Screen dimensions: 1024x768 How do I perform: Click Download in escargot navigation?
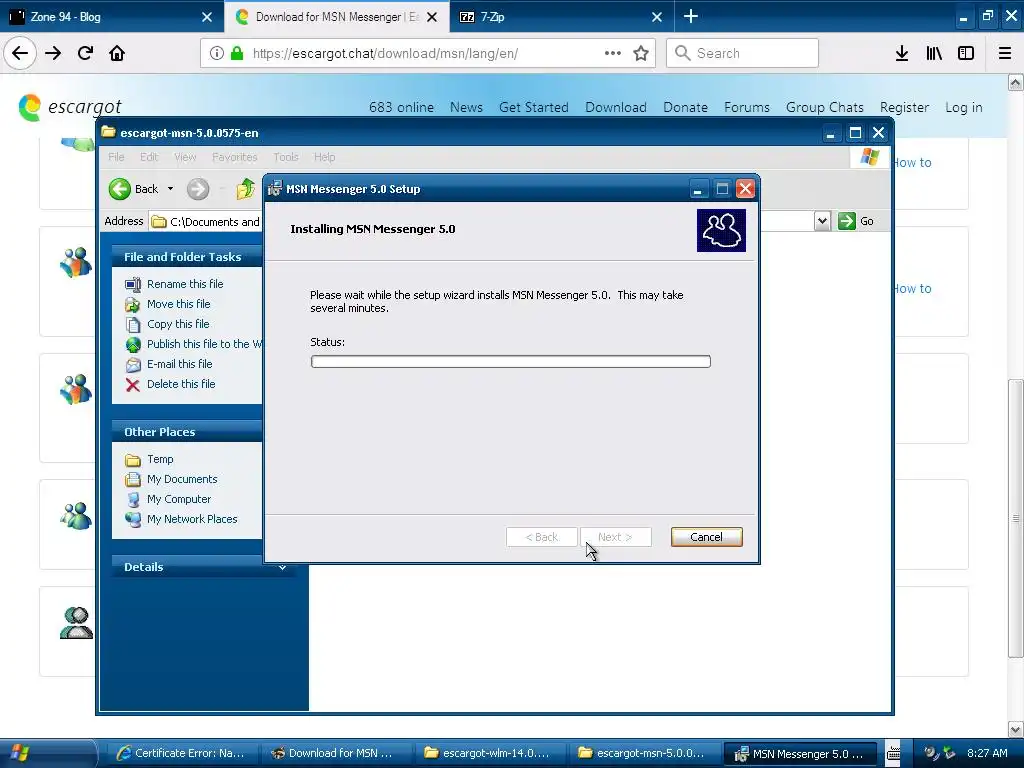[616, 107]
